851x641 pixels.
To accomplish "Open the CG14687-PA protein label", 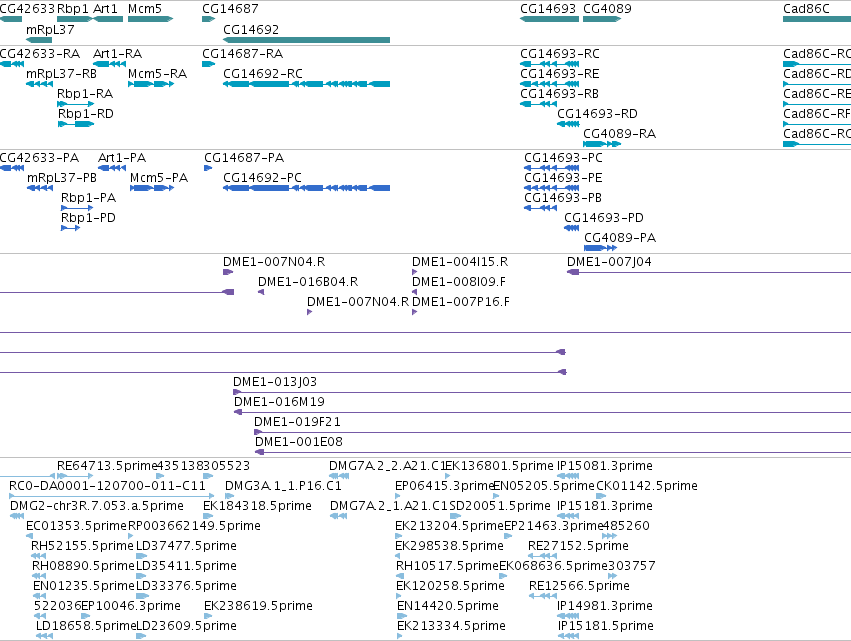I will (244, 158).
